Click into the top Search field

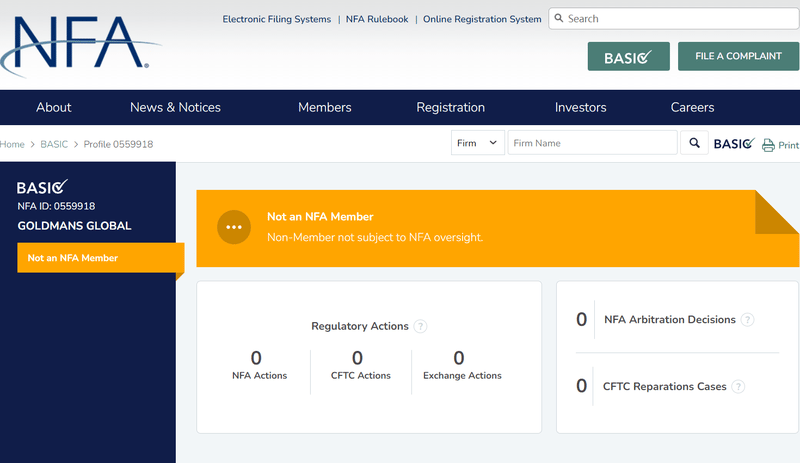pos(673,18)
